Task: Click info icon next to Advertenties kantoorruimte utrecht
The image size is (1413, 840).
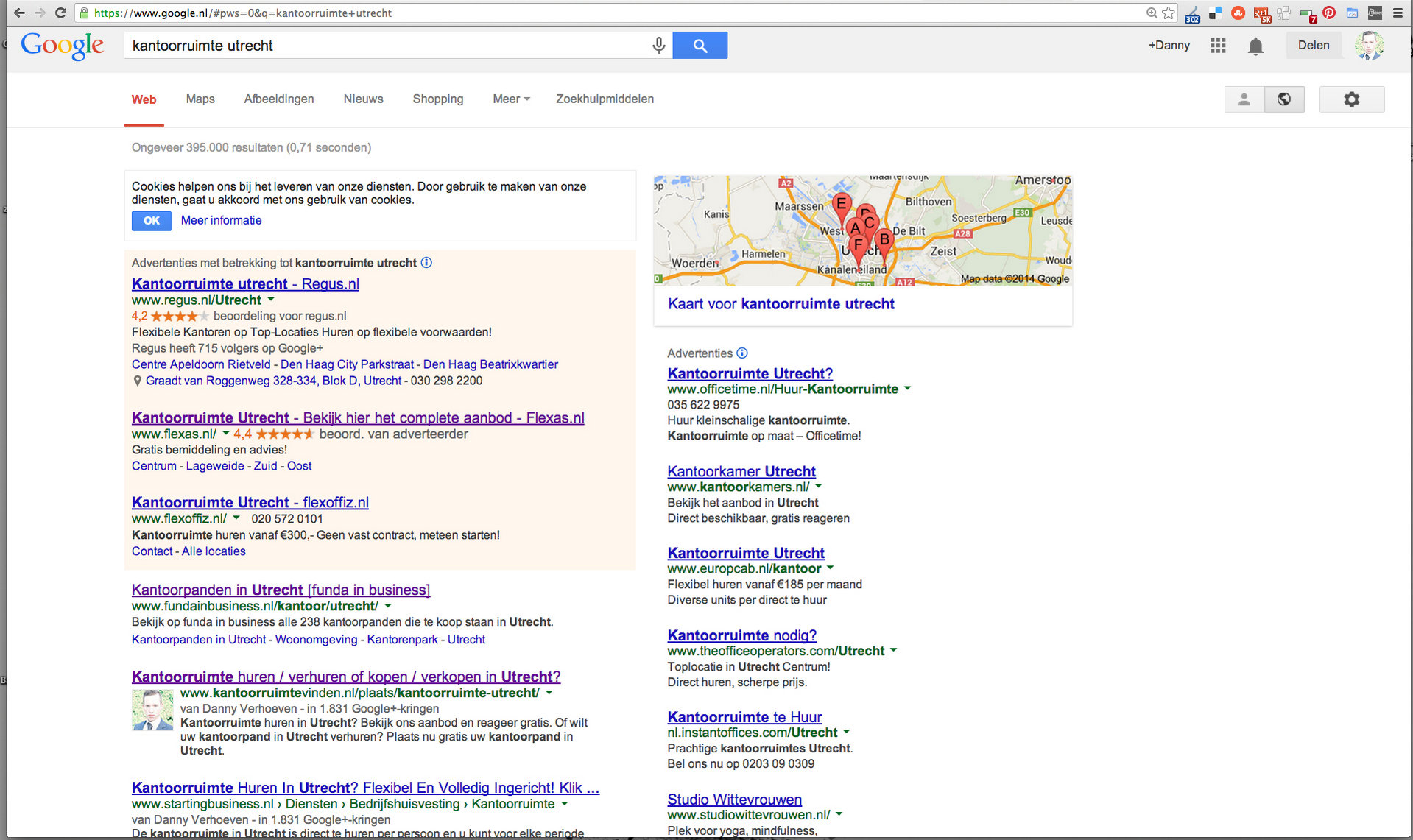Action: tap(426, 263)
